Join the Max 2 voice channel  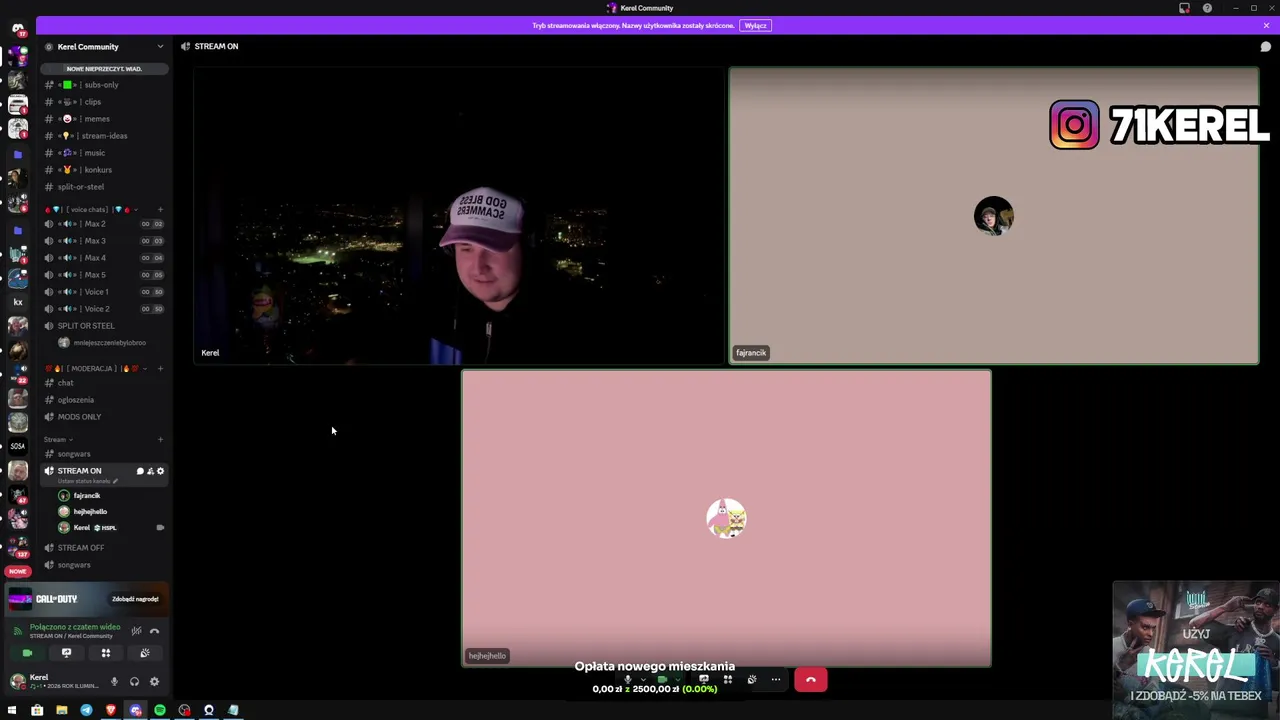point(103,224)
